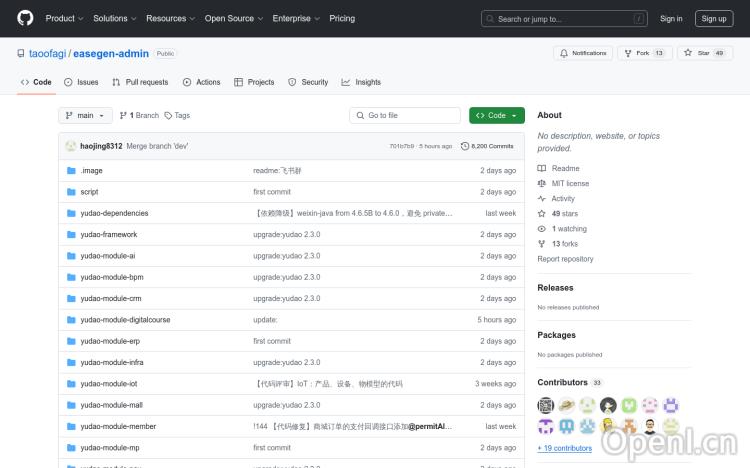Click the GitHub logo icon

(25, 18)
